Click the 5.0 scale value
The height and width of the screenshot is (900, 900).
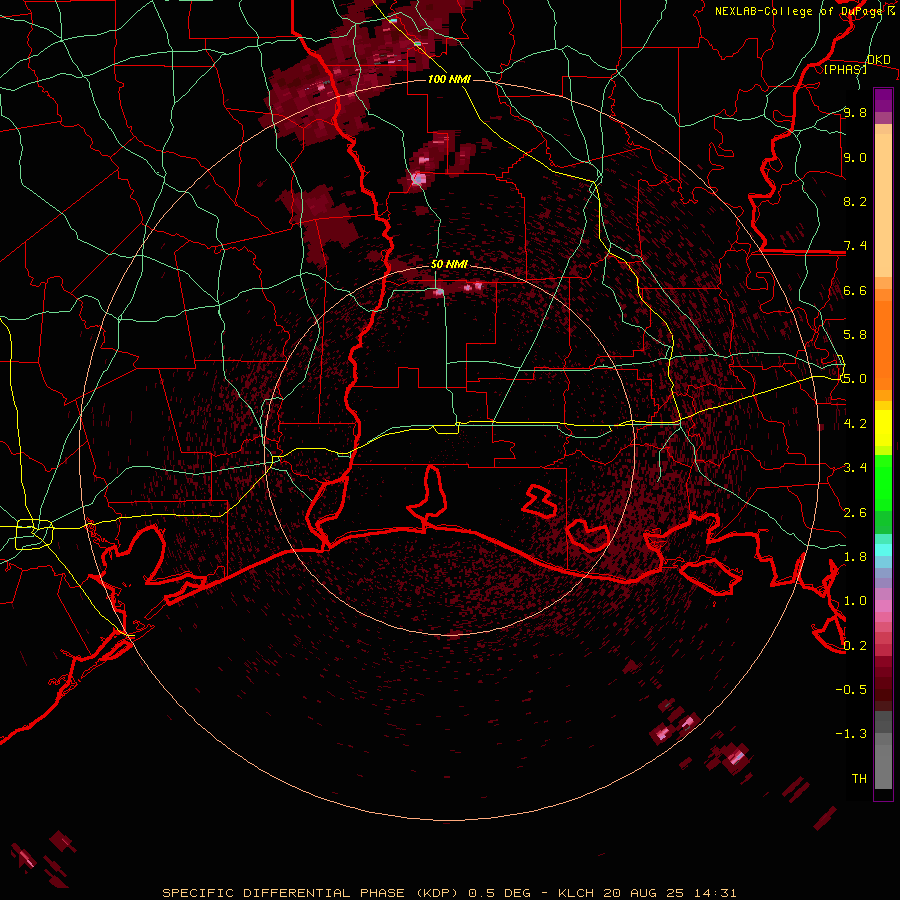point(855,379)
